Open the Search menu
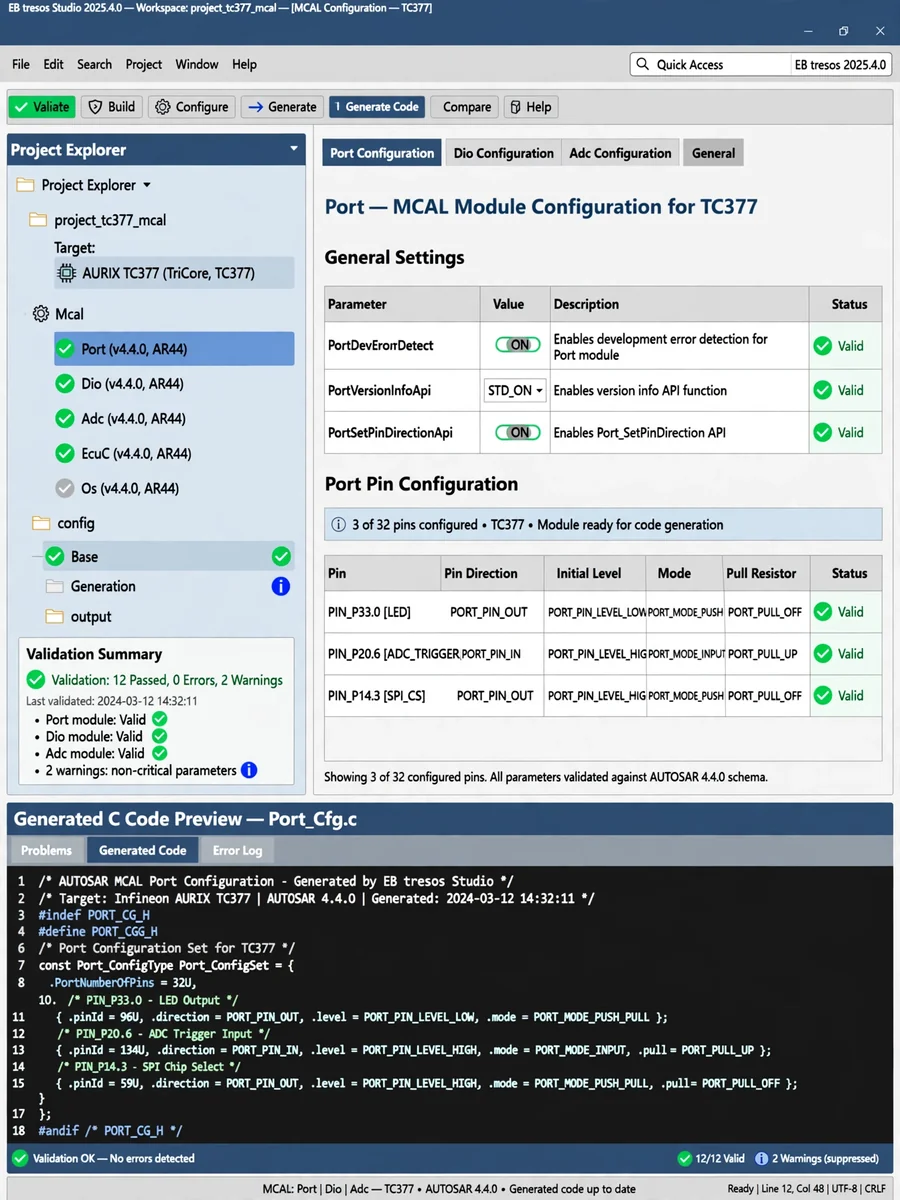 (94, 64)
